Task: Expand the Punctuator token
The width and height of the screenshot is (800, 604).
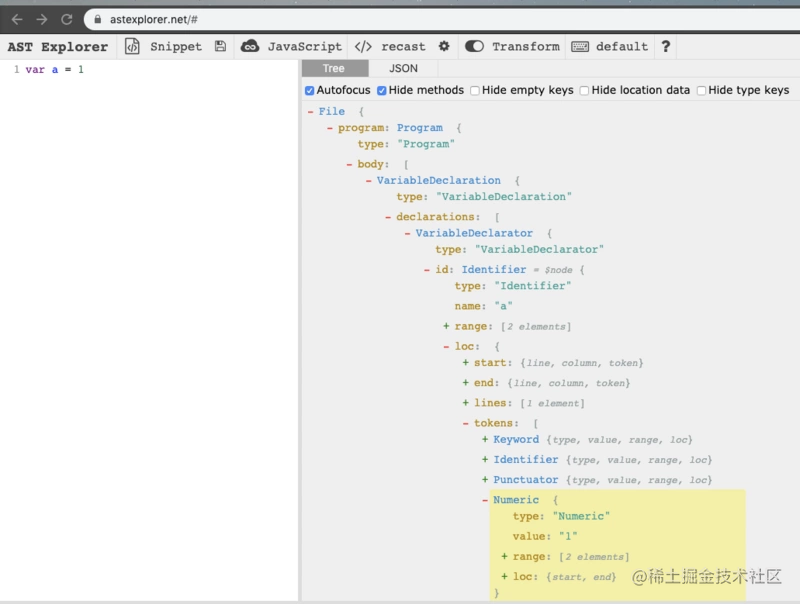Action: tap(485, 480)
